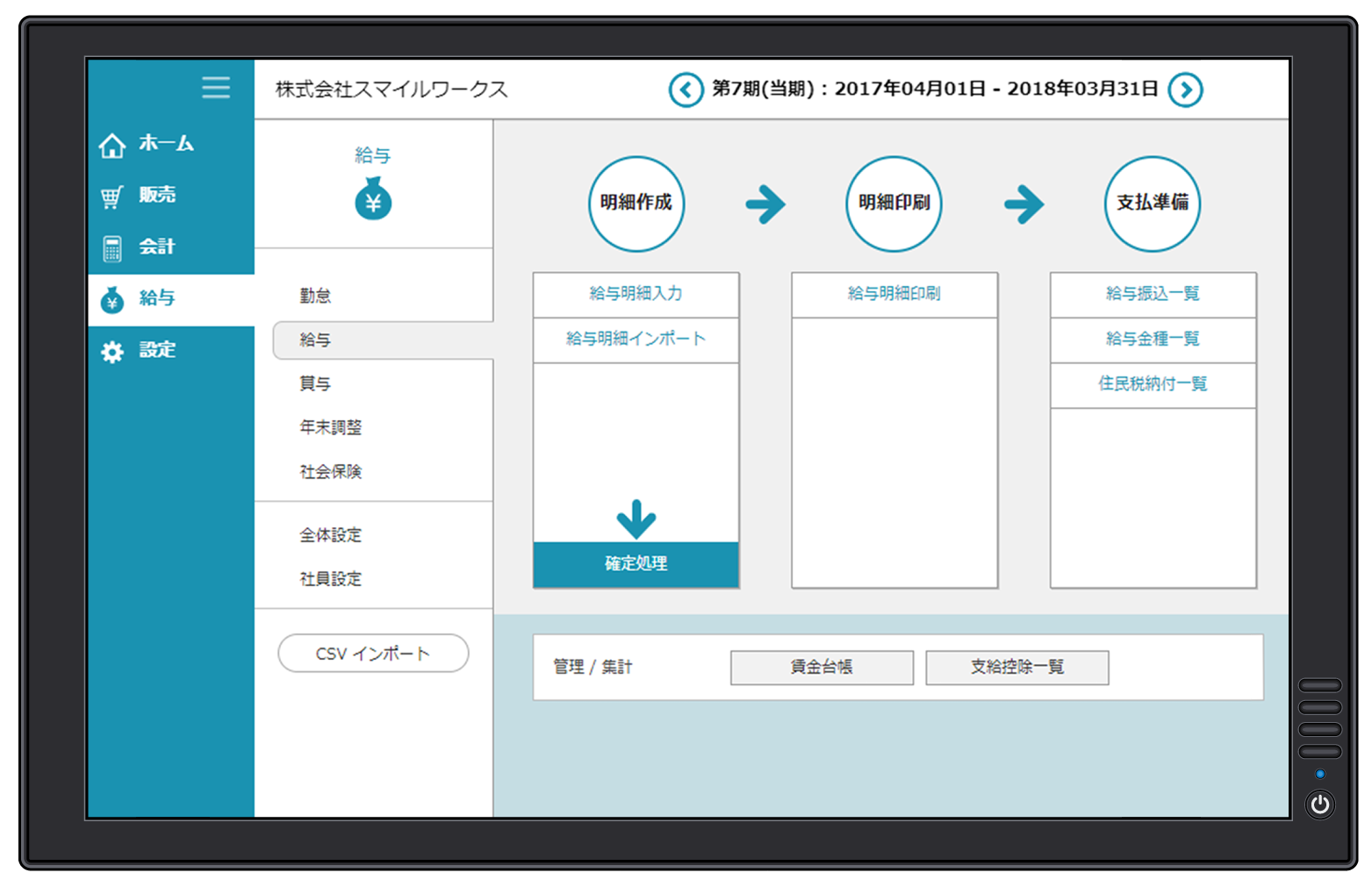Open 販売 shopping cart section
The image size is (1372, 887).
point(140,196)
